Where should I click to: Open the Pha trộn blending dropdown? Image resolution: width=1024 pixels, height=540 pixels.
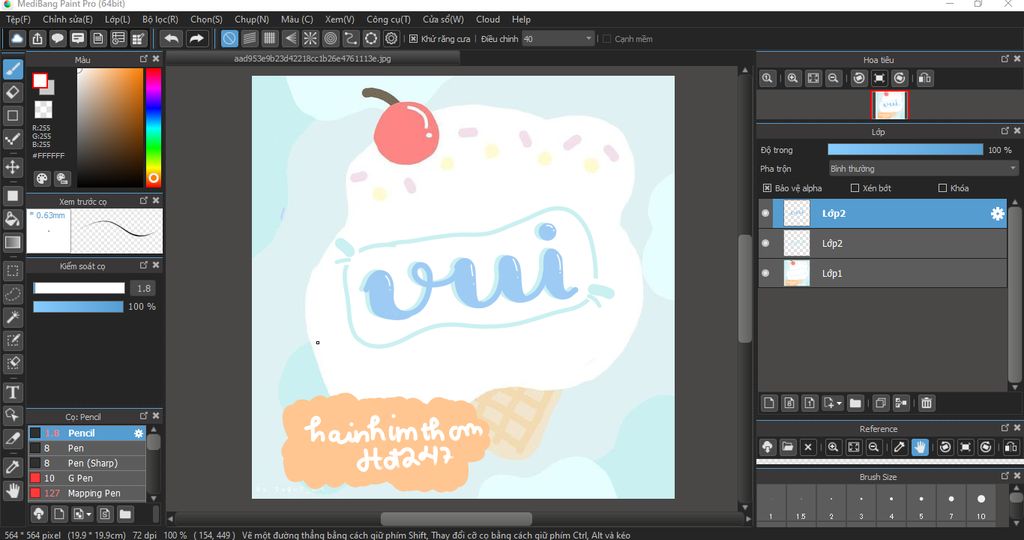[923, 168]
